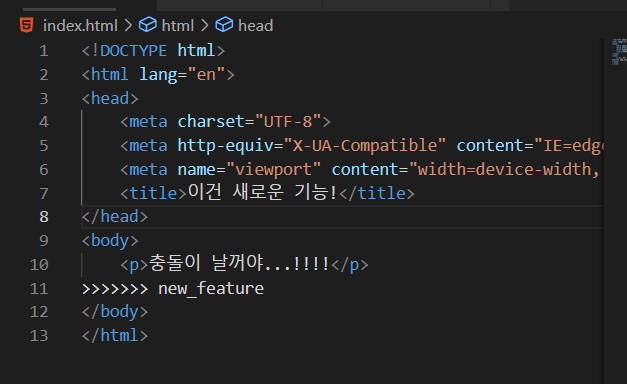Click the opening body tag
Screen dimensions: 627x384
coord(110,241)
